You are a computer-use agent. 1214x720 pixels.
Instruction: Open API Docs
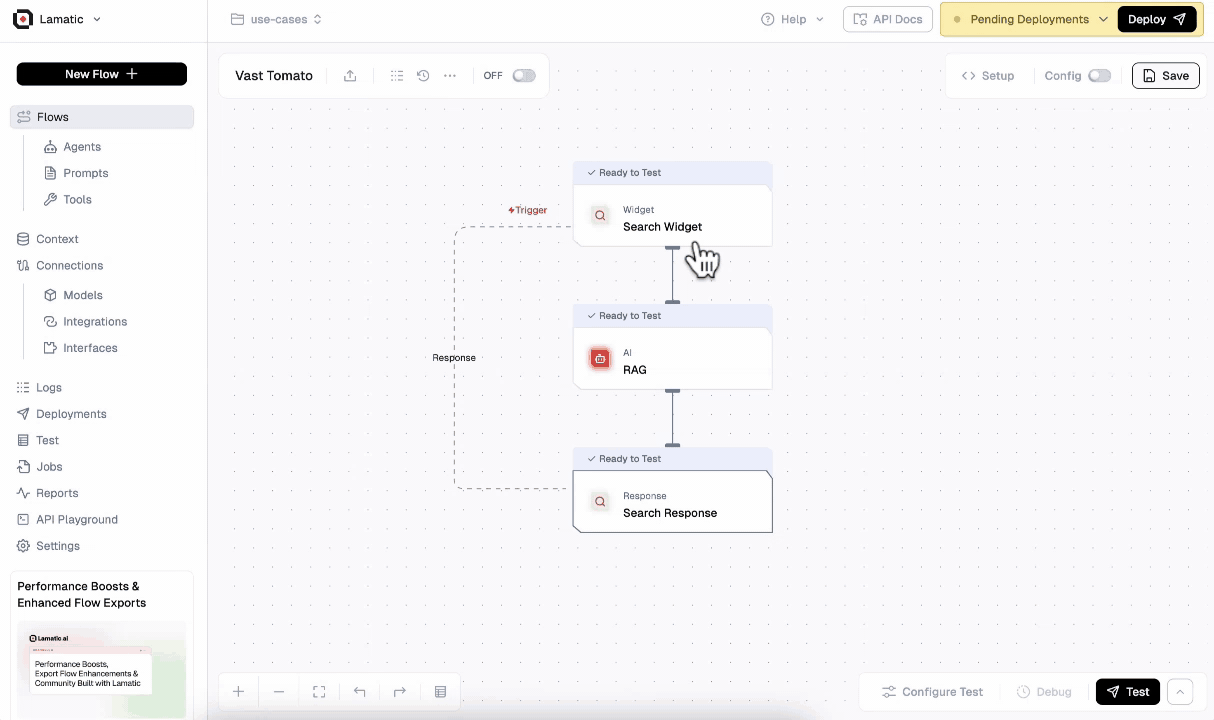click(x=887, y=19)
